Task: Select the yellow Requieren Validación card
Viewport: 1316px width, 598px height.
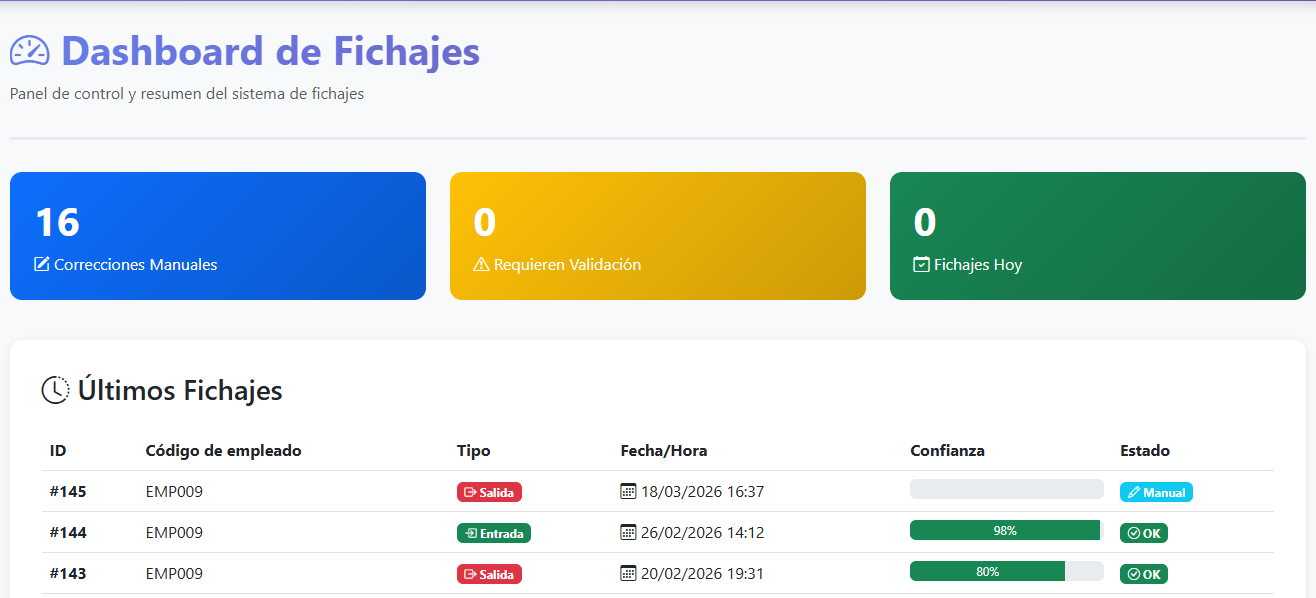Action: (658, 236)
